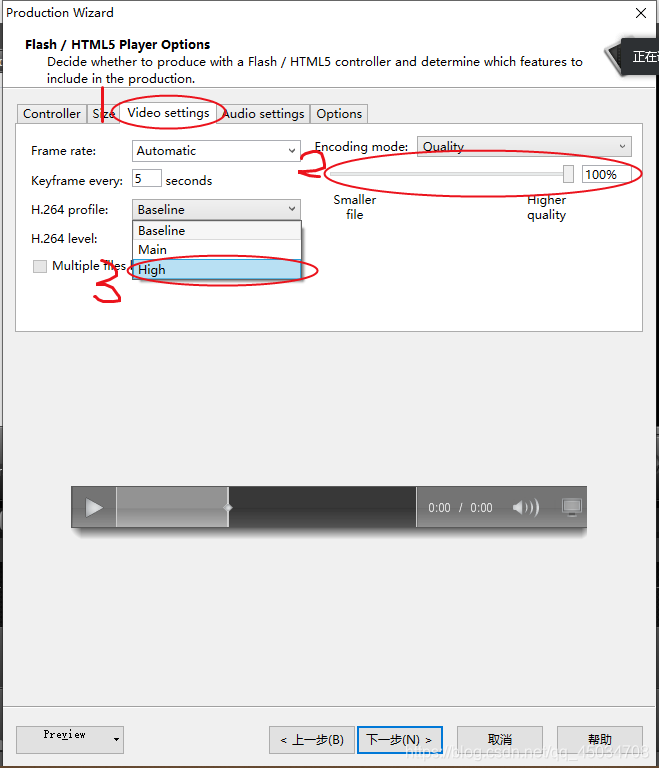The width and height of the screenshot is (659, 771).
Task: Switch to the Controller tab
Action: [52, 114]
